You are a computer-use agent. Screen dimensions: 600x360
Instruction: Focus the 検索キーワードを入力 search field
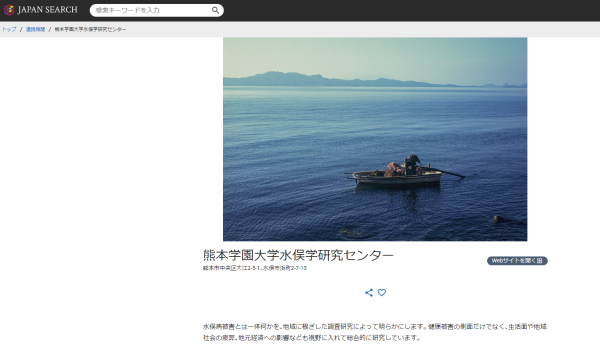pos(152,10)
